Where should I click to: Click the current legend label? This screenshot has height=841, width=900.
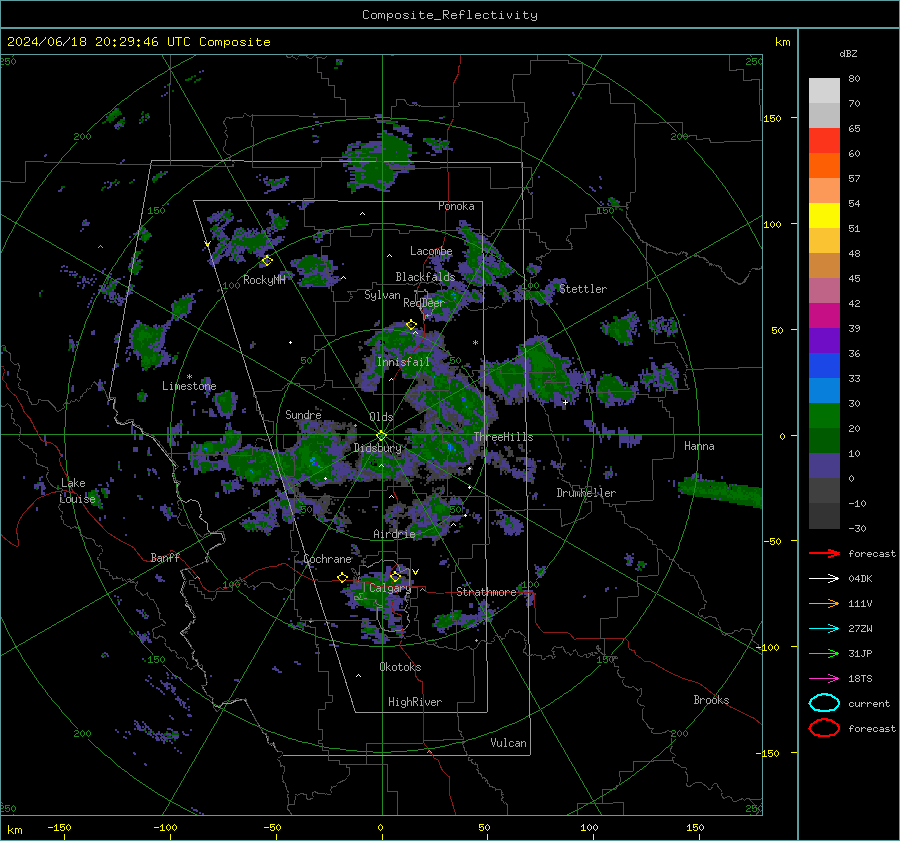(x=869, y=704)
